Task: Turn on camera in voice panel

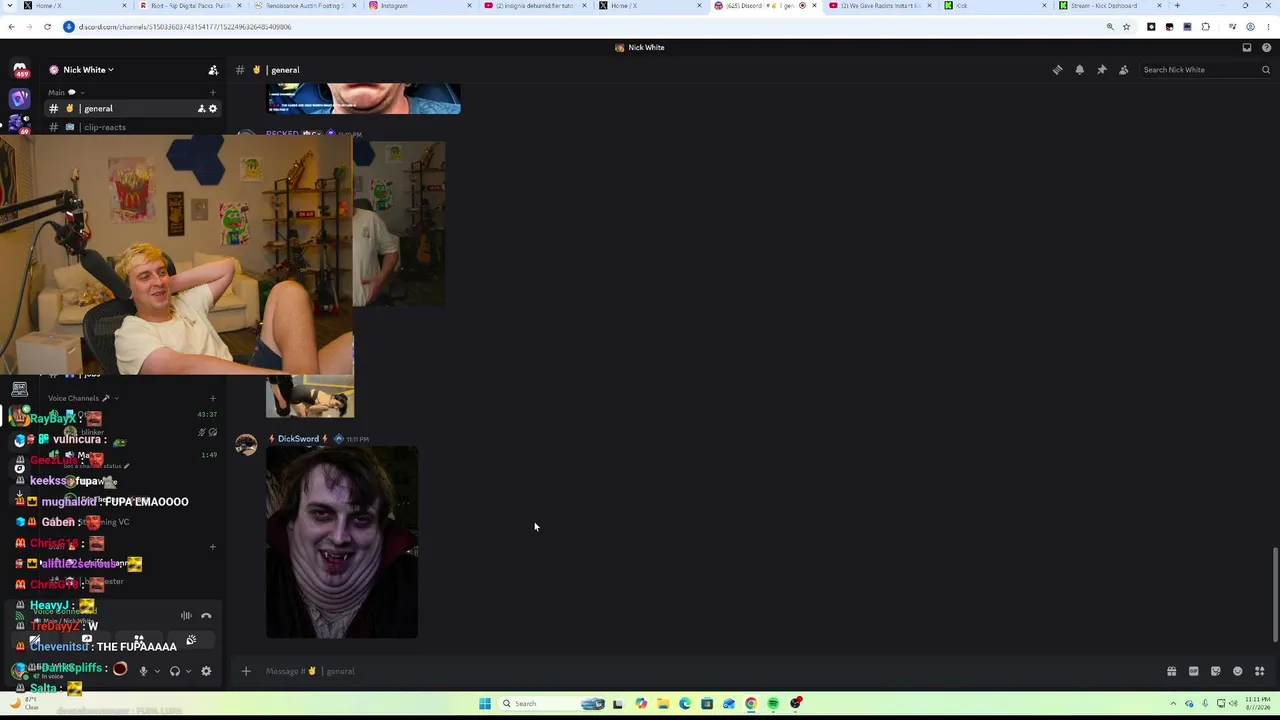Action: pos(35,640)
